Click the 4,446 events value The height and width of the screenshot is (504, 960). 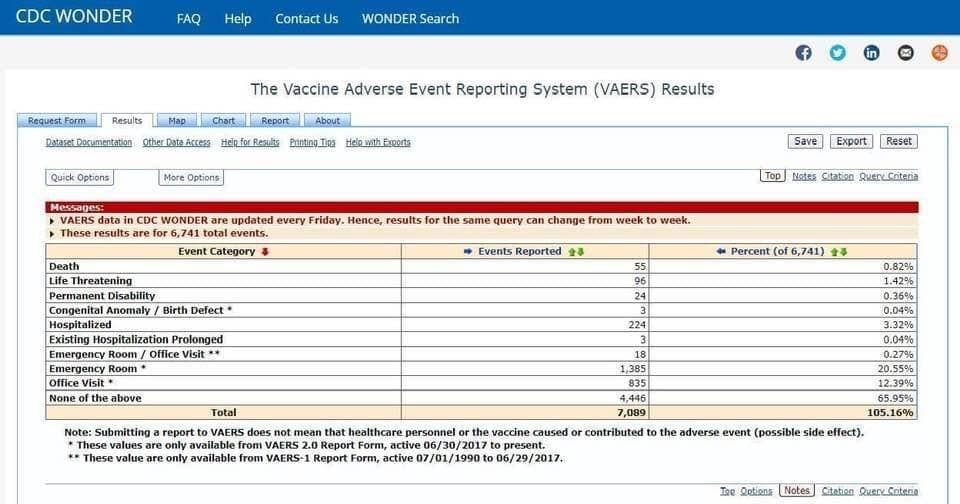click(x=632, y=398)
